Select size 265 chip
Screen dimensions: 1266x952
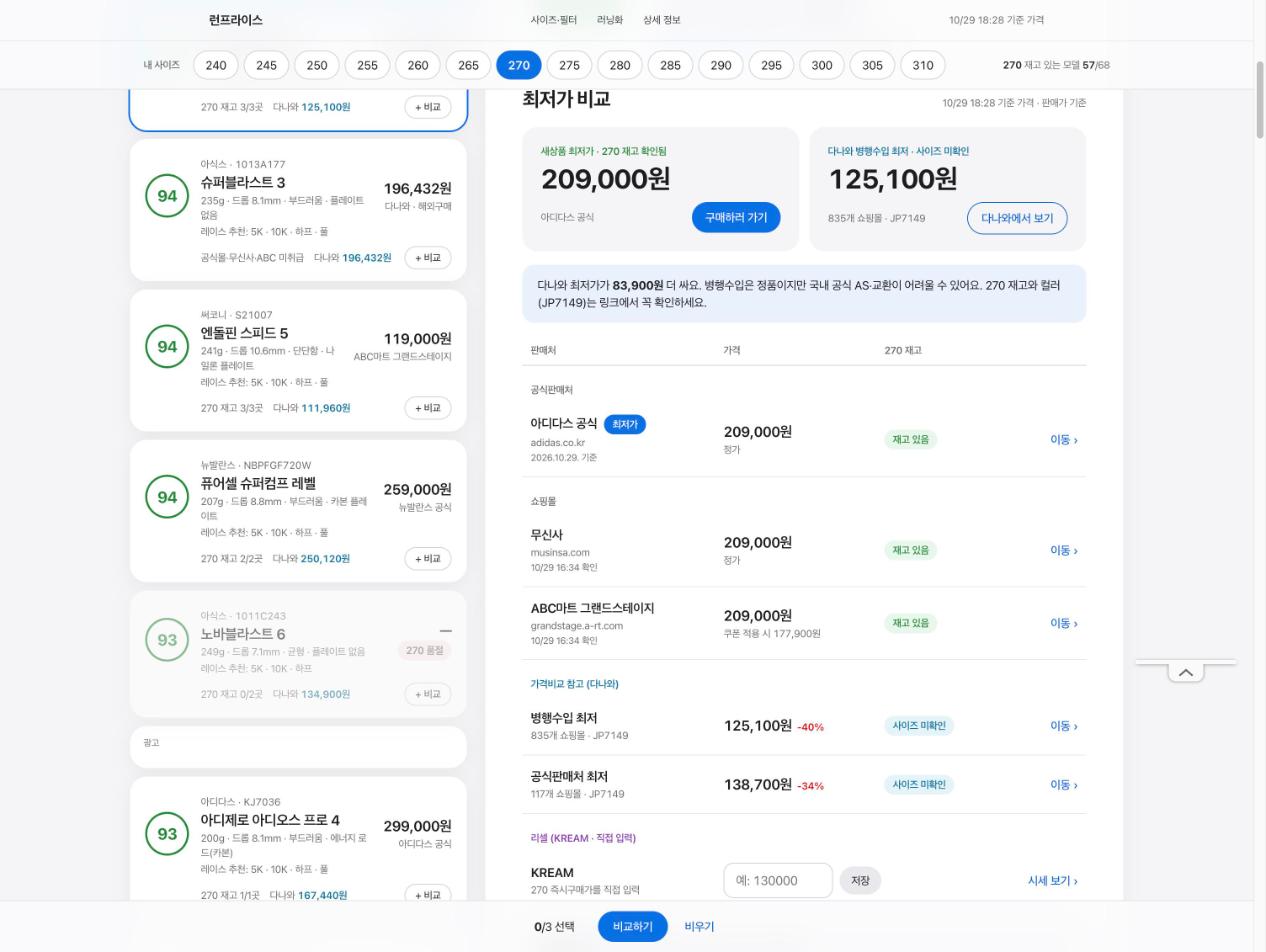pyautogui.click(x=468, y=65)
